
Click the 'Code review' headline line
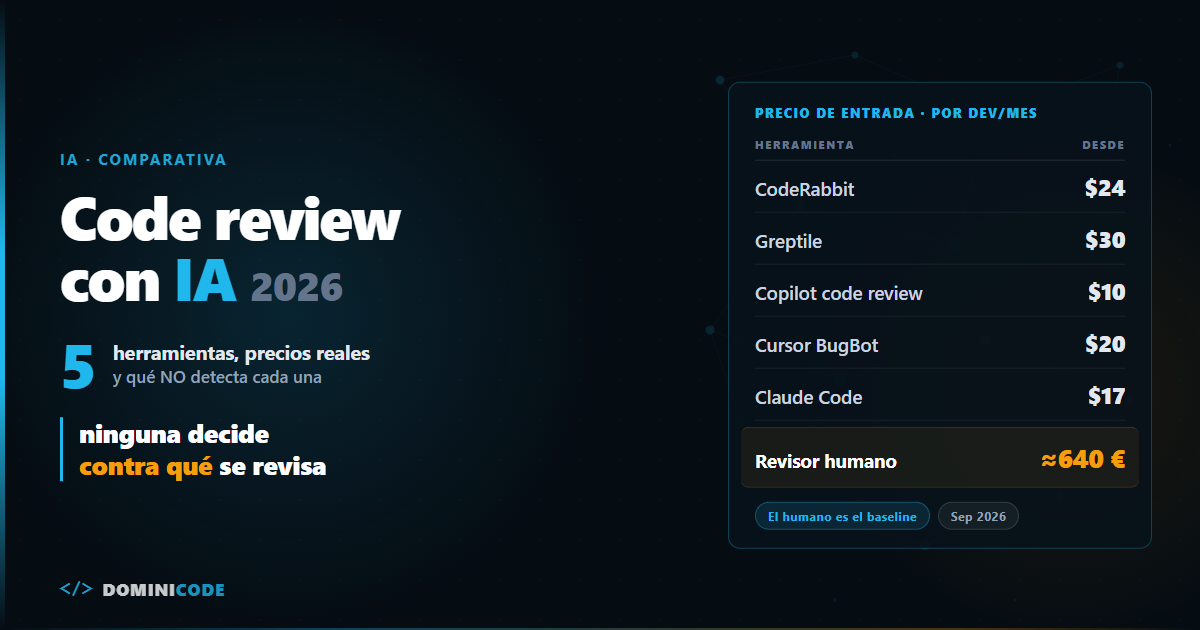pyautogui.click(x=230, y=220)
